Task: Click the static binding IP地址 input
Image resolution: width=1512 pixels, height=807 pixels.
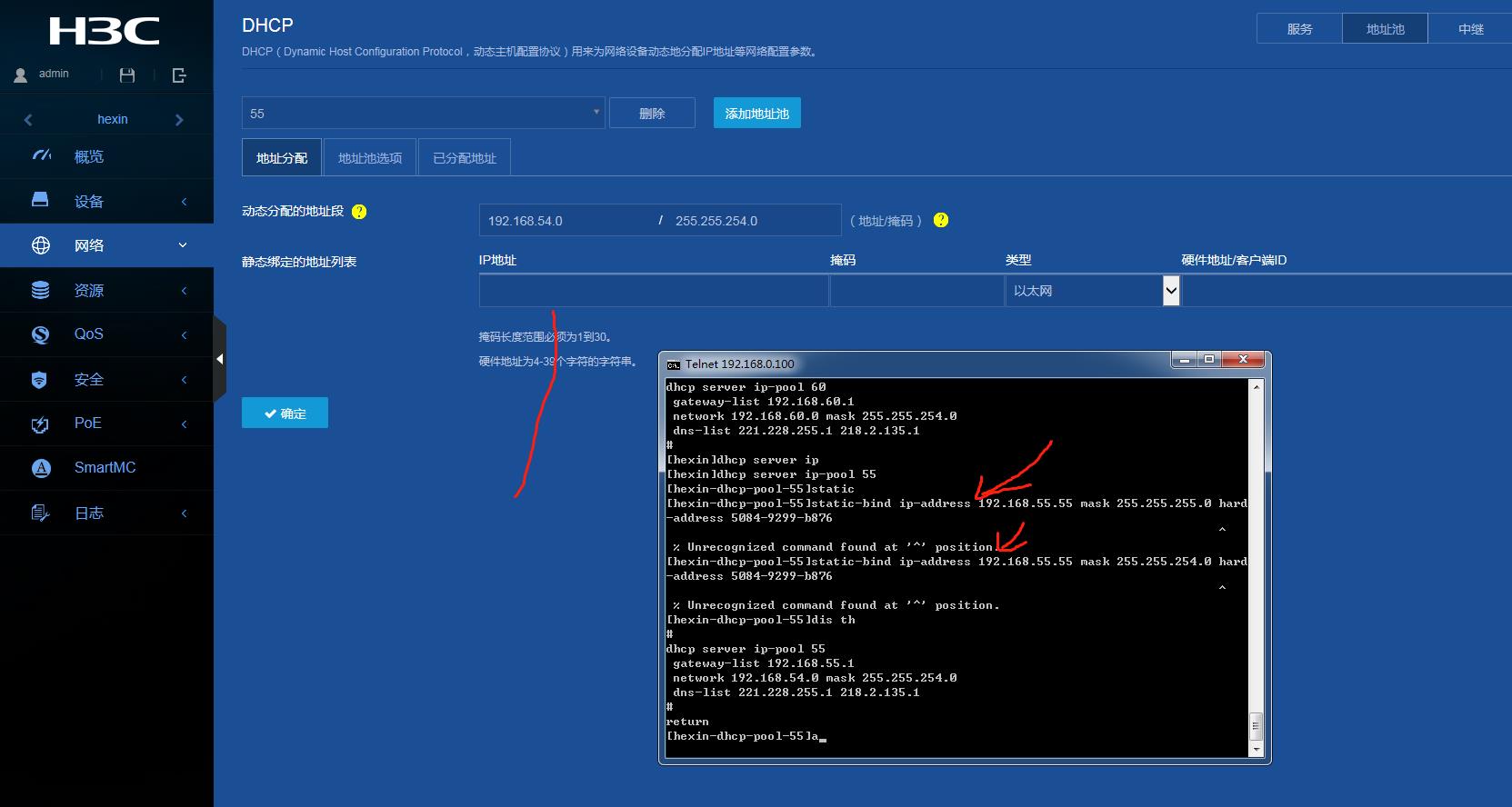Action: [x=654, y=291]
